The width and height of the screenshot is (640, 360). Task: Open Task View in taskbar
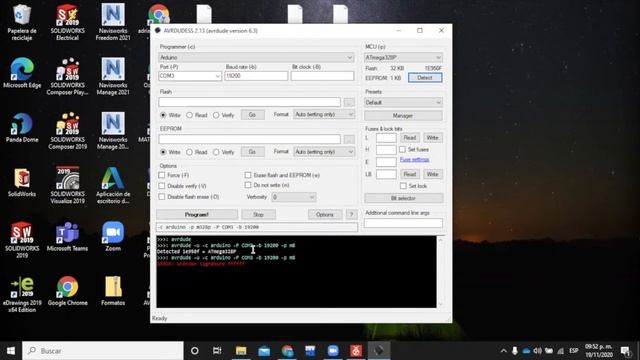217,351
